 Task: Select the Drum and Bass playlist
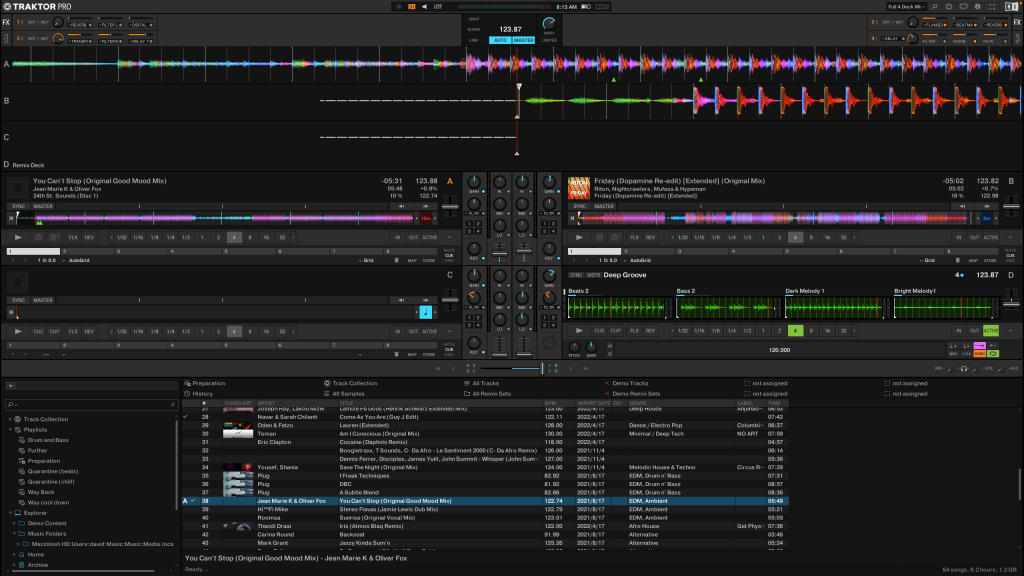[48, 440]
